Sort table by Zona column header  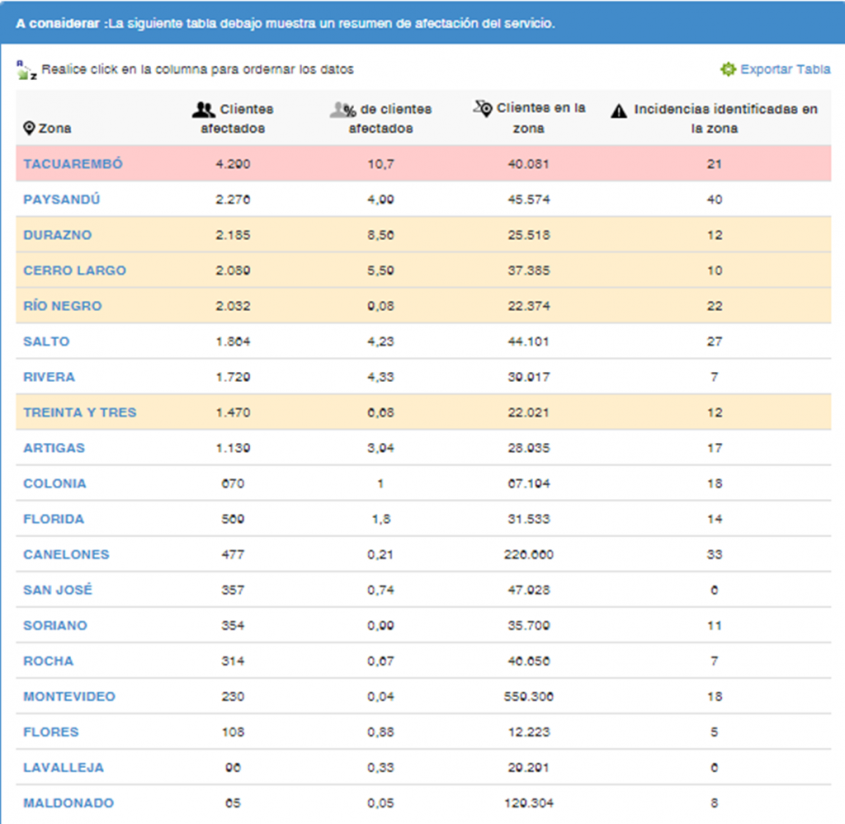[54, 129]
